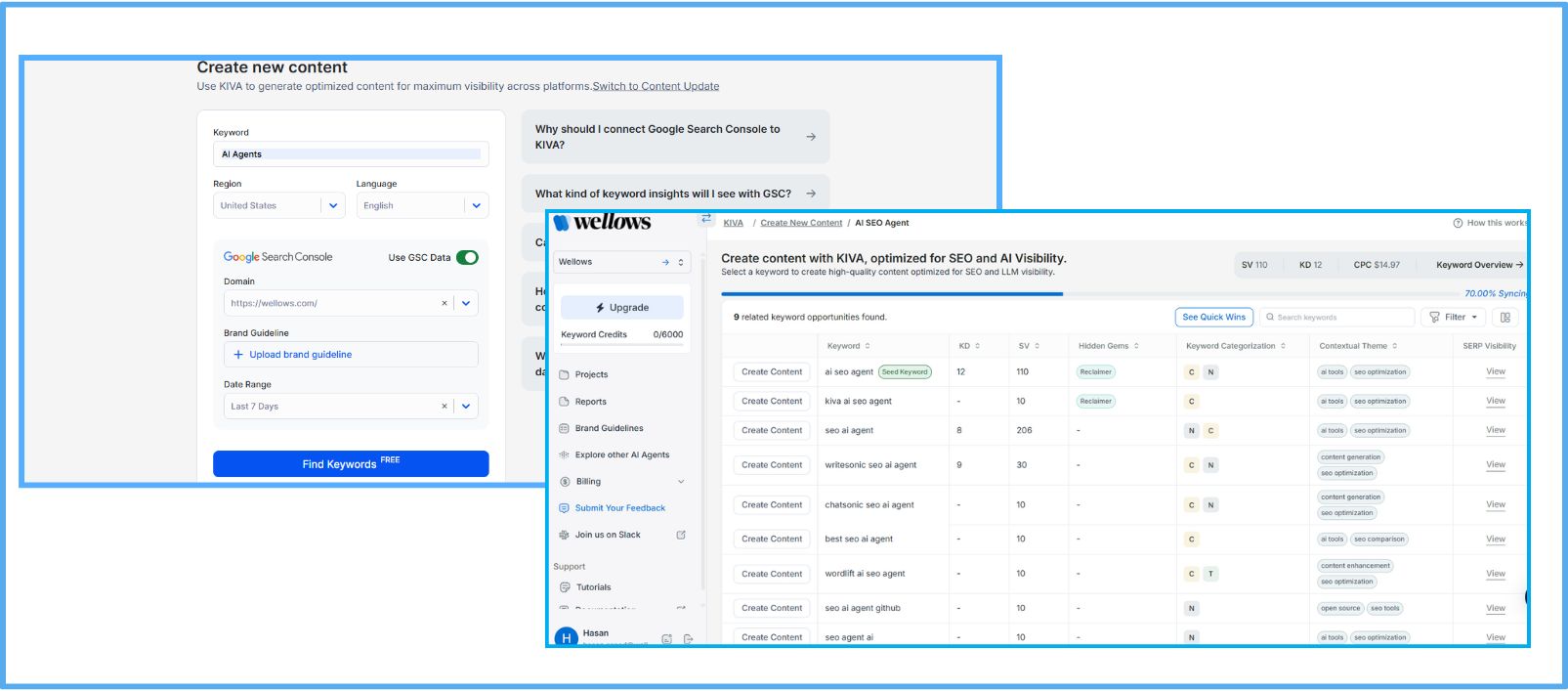Screen dimensions: 1568x691
Task: Open Keyword Overview arrow link
Action: point(1479,265)
